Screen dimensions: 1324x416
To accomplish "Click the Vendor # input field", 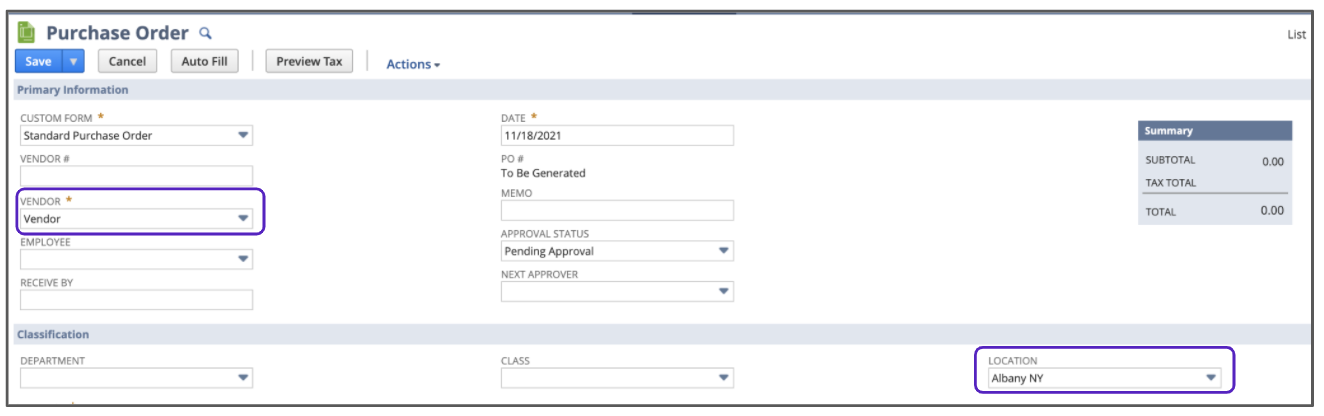I will (x=136, y=176).
